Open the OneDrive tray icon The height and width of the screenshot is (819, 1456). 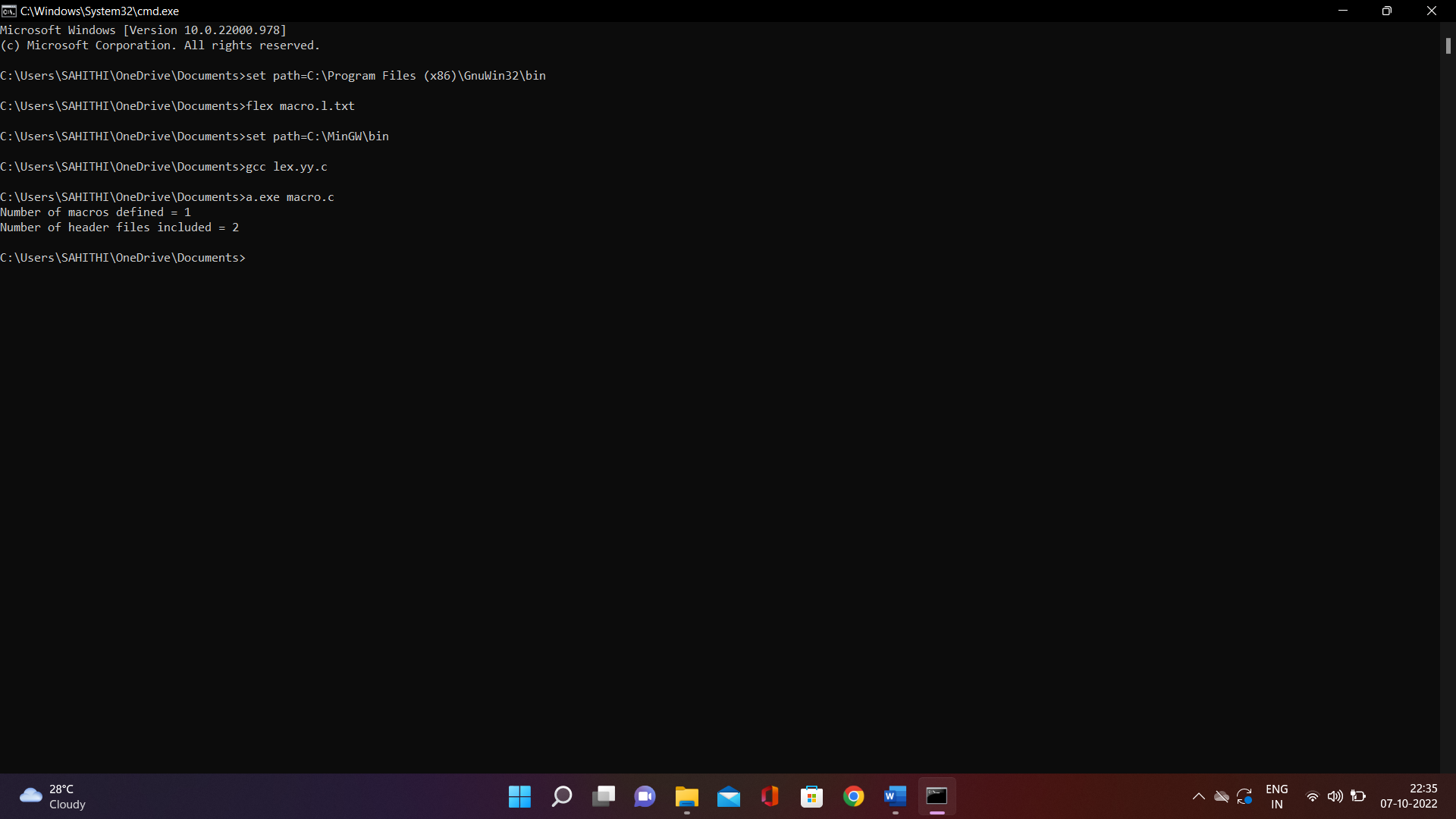(x=1222, y=796)
